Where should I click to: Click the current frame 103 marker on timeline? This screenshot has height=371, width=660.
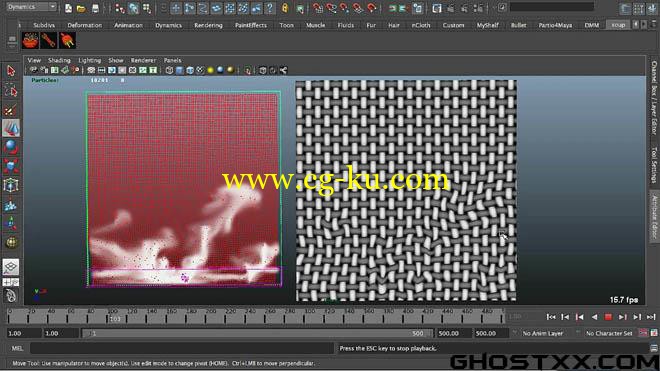114,319
